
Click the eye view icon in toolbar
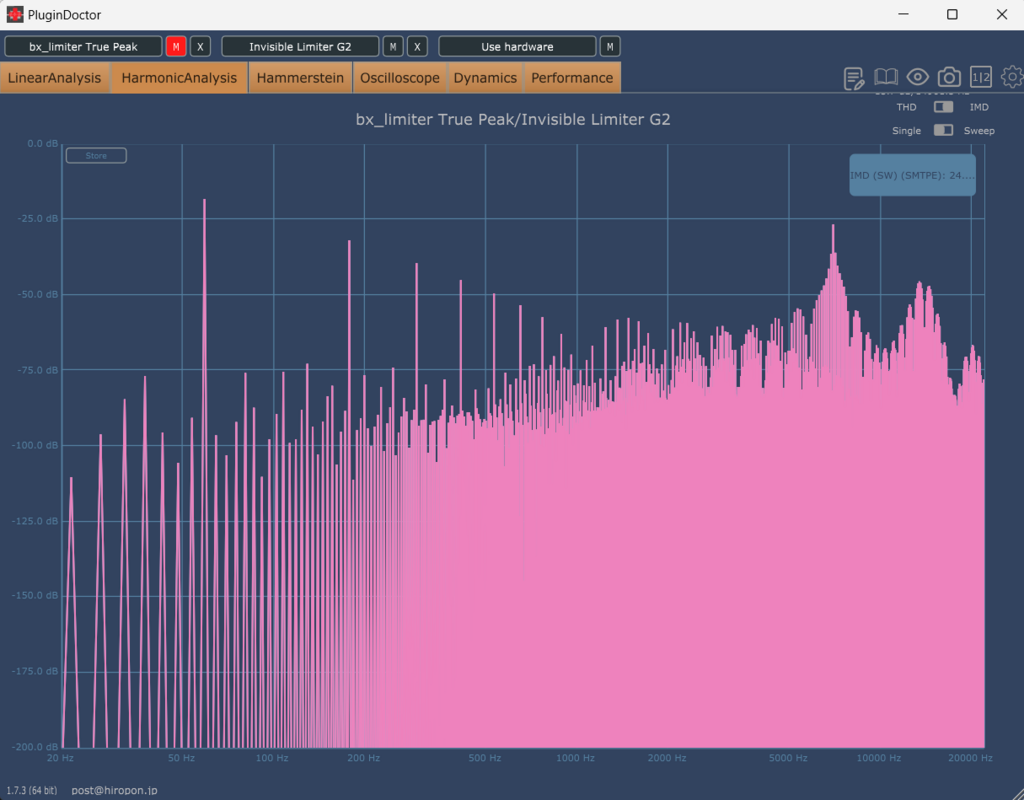918,77
